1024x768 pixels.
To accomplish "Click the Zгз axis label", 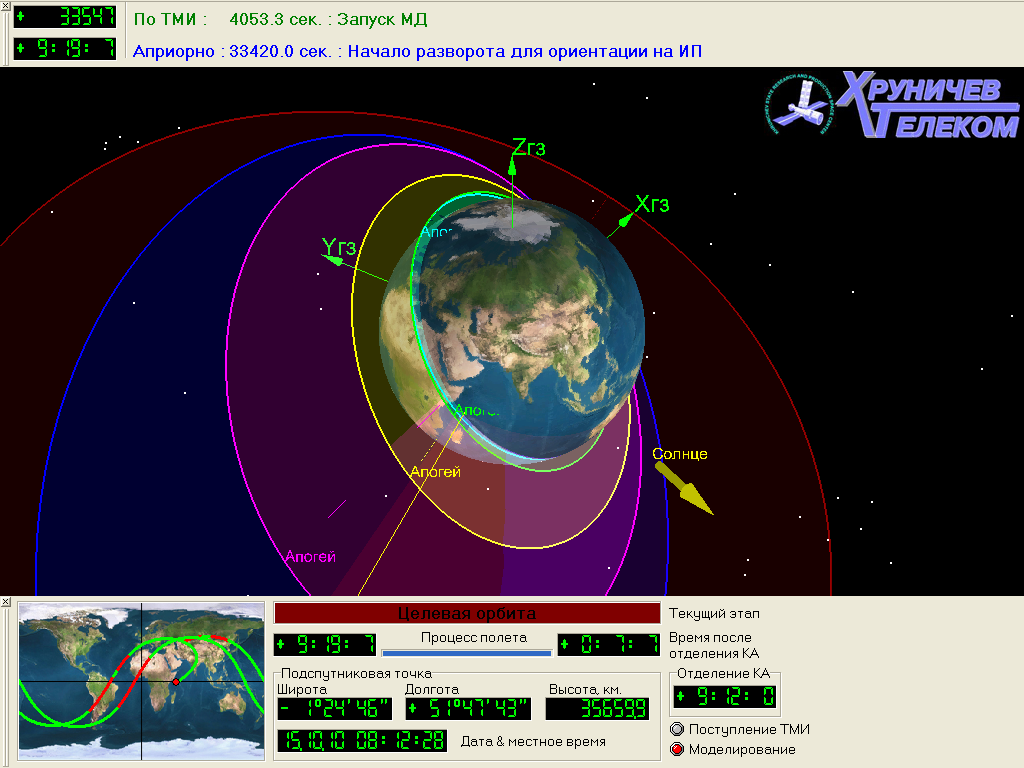I will point(529,148).
